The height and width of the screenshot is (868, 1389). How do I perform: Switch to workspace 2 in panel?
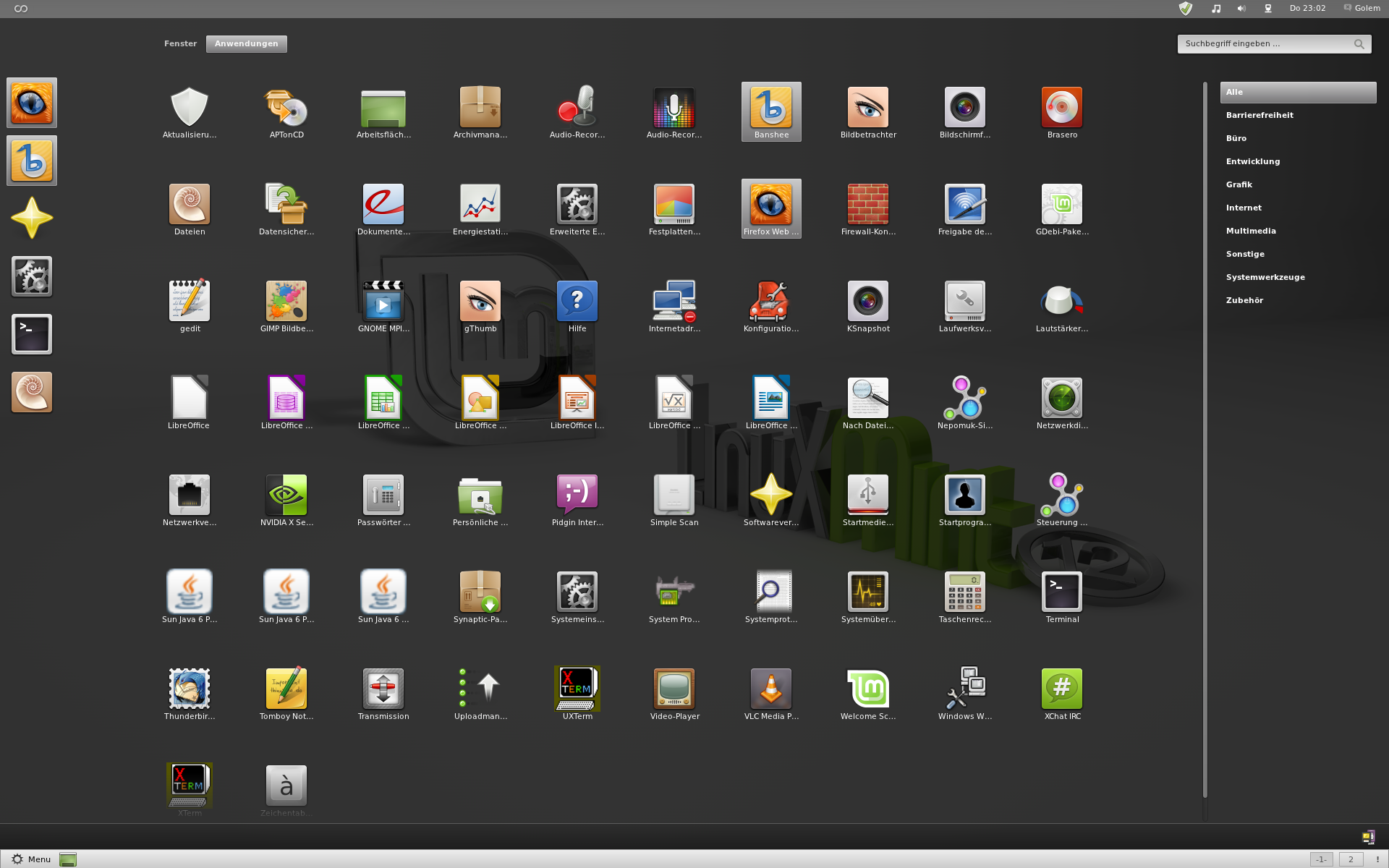[1351, 859]
